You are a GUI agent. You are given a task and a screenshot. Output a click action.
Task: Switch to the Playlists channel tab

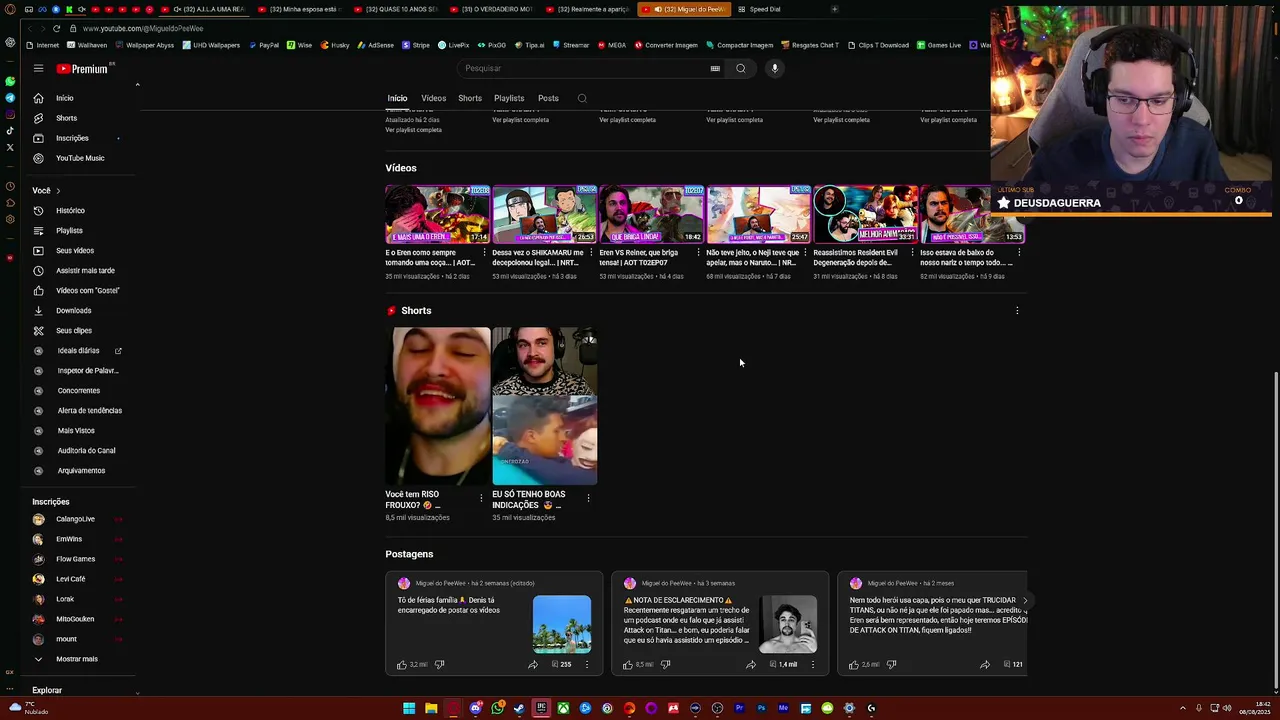pyautogui.click(x=509, y=98)
